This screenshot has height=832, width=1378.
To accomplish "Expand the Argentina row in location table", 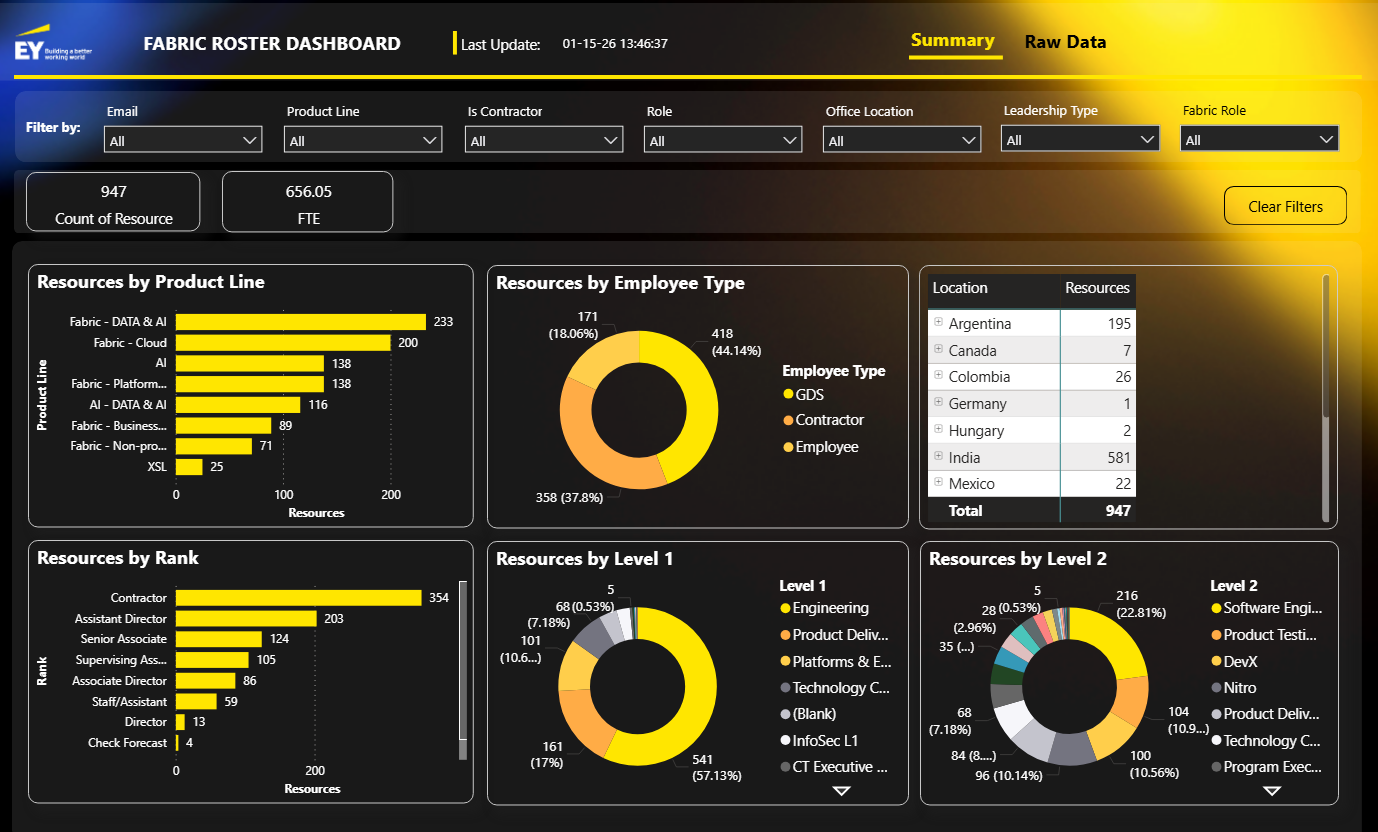I will pos(939,322).
